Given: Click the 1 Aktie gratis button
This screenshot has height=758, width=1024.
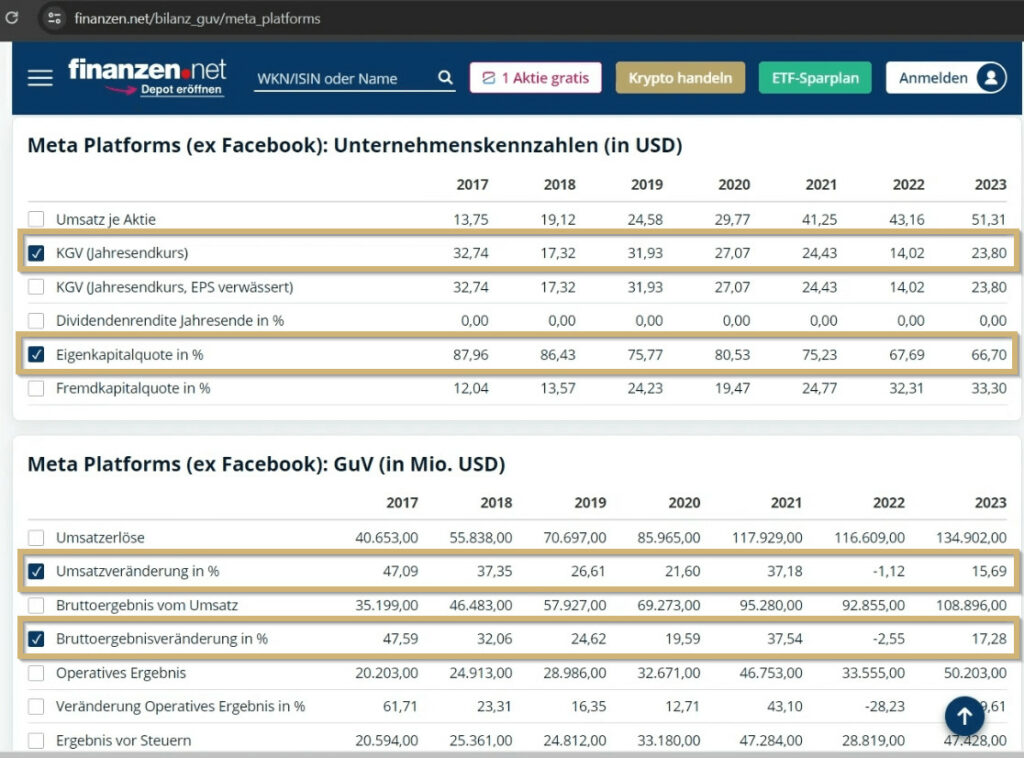Looking at the screenshot, I should (536, 78).
